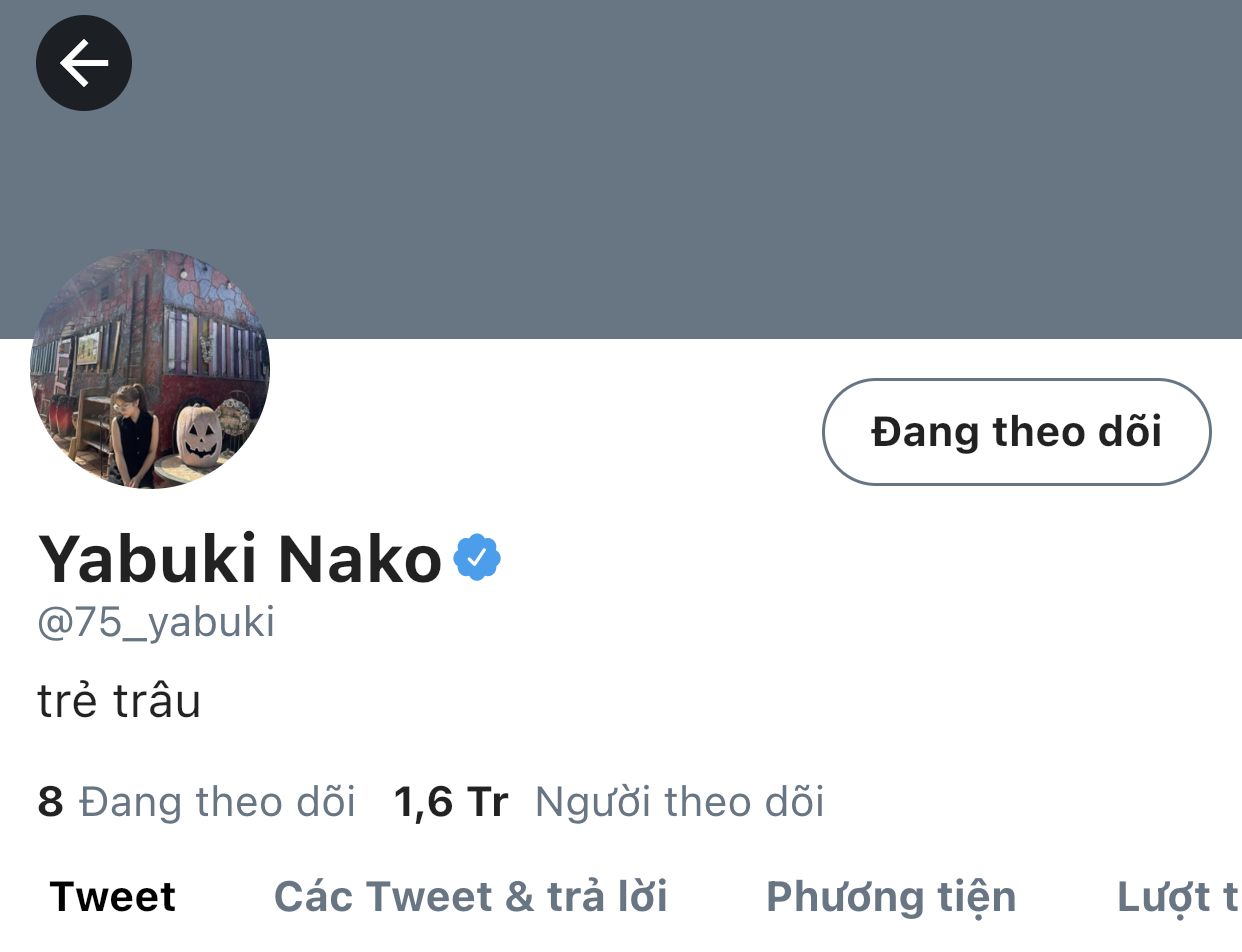Toggle the Đang theo dõi follow button

[1016, 432]
